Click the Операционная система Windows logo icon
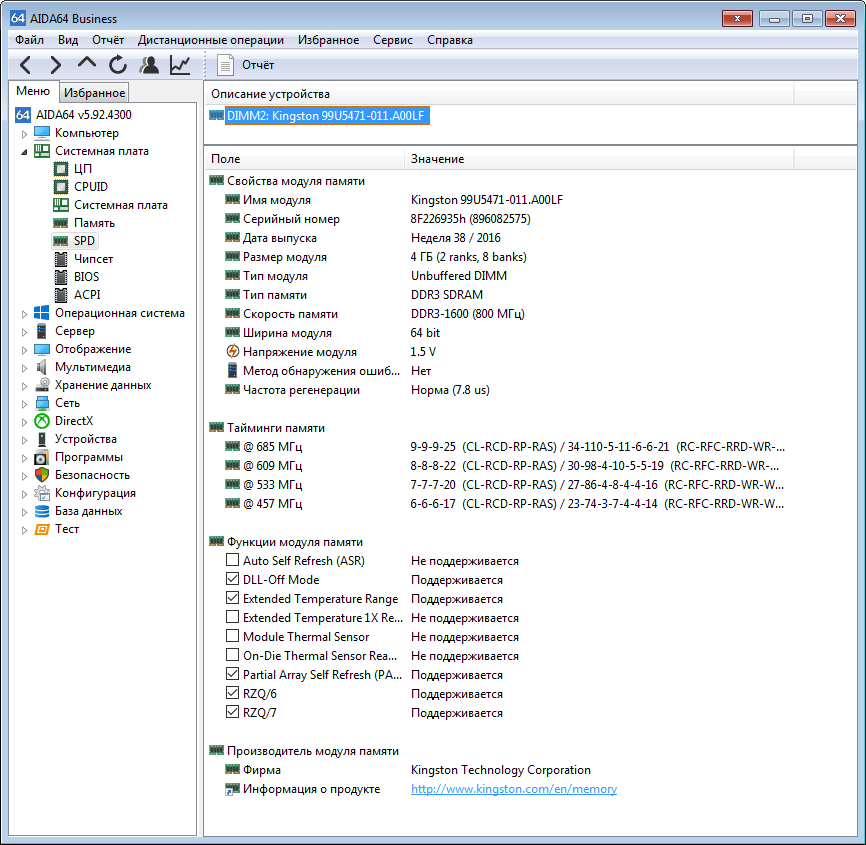Image resolution: width=866 pixels, height=845 pixels. click(41, 313)
